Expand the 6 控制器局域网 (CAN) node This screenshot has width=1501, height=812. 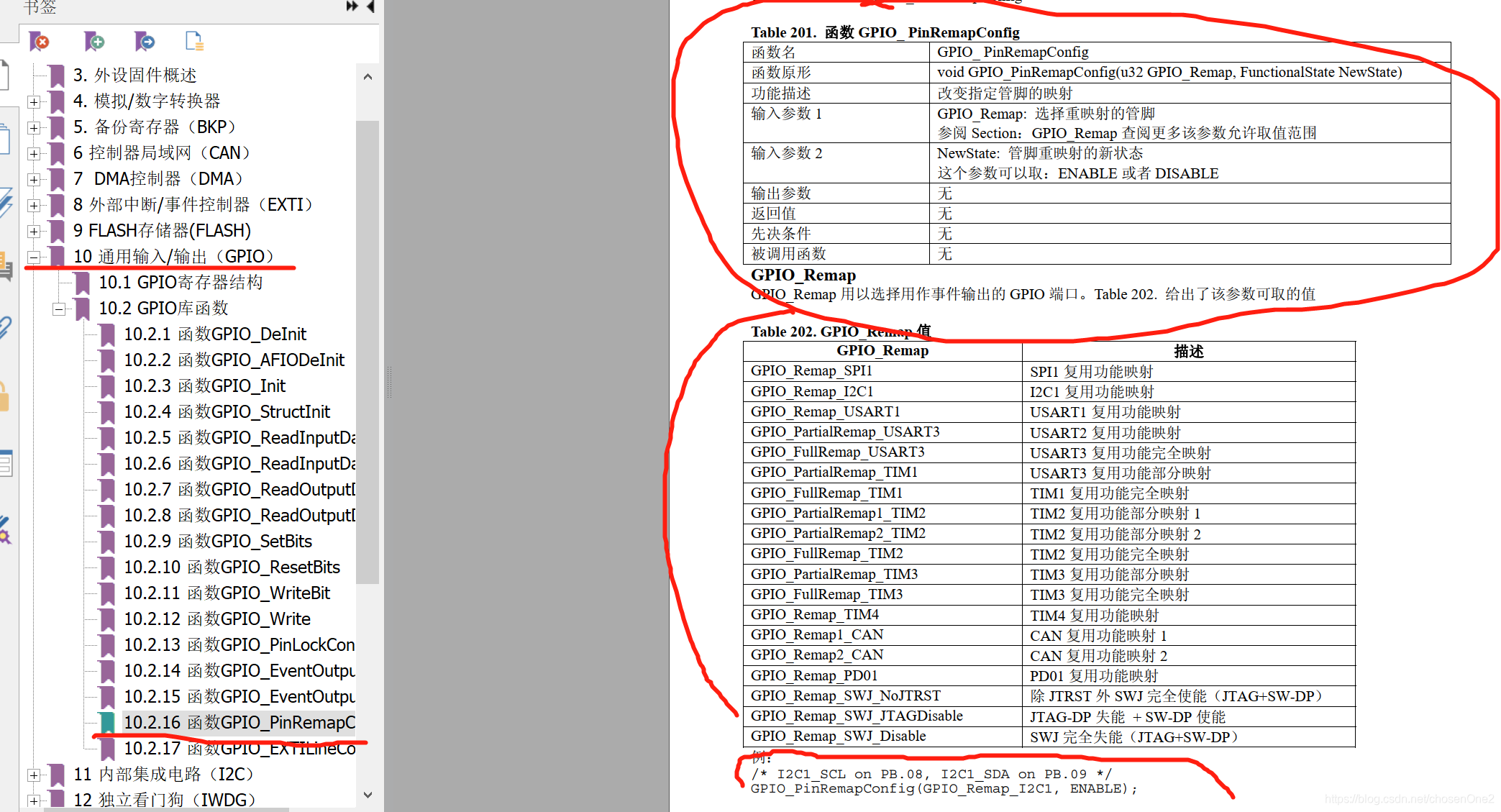(x=34, y=153)
